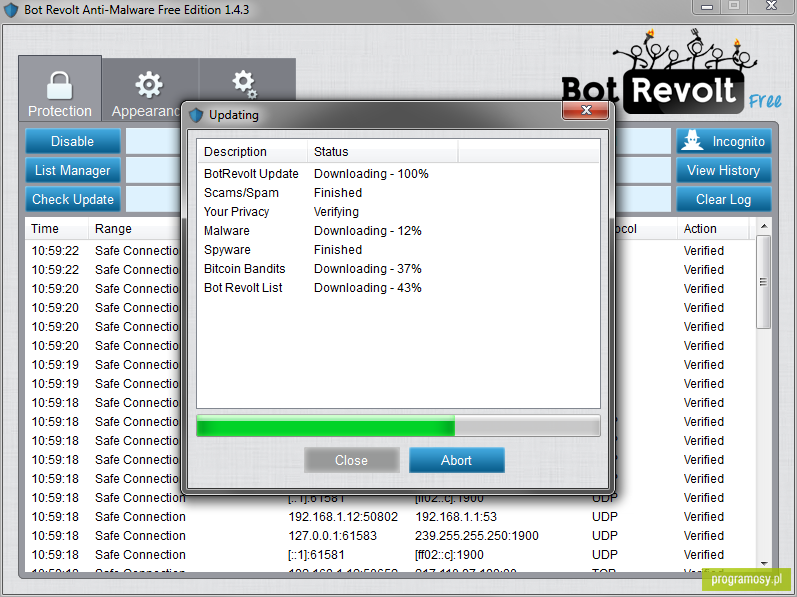This screenshot has width=797, height=597.
Task: Click destination 192.168.1.1:53
Action: 455,517
